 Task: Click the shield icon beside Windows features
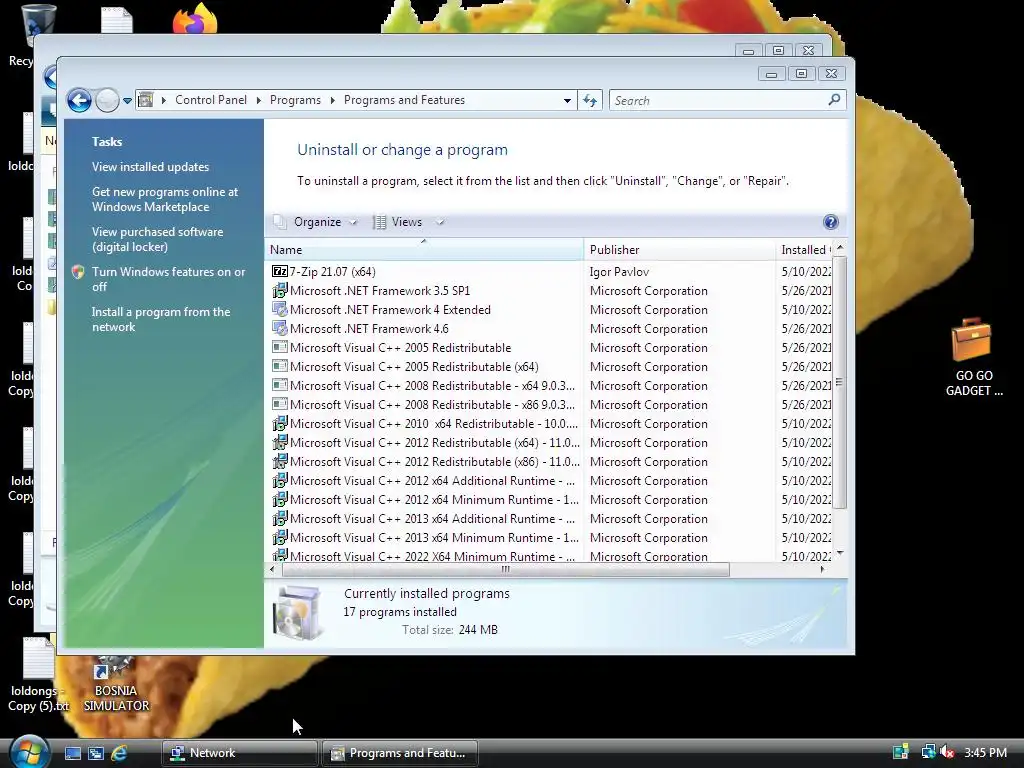click(78, 272)
